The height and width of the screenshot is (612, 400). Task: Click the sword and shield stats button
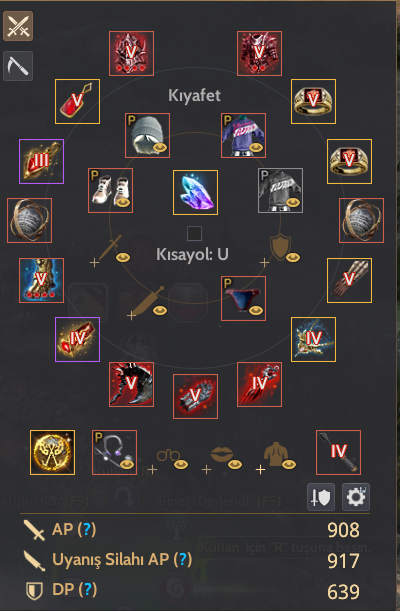pyautogui.click(x=321, y=497)
